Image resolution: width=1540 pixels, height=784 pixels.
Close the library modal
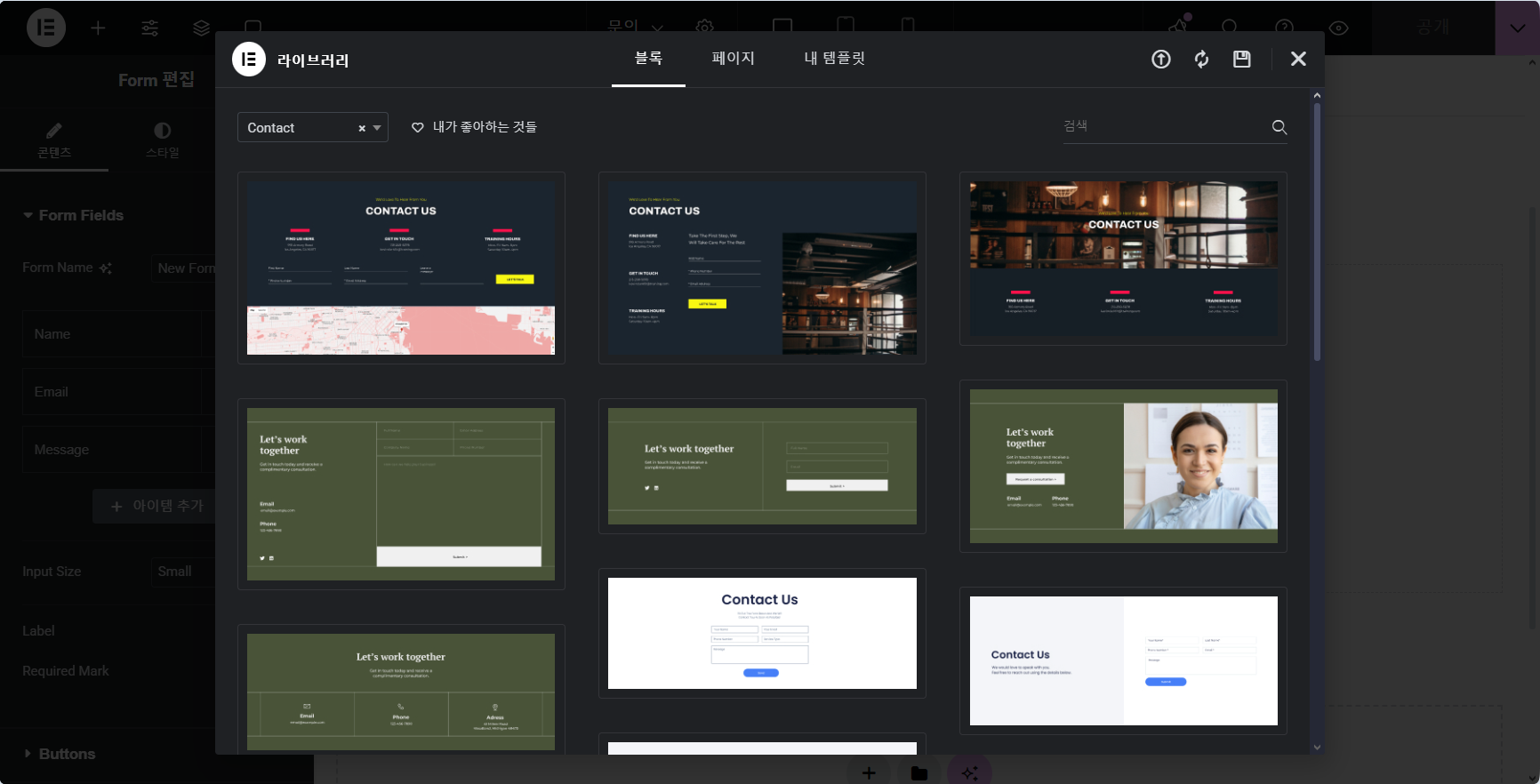click(x=1298, y=59)
